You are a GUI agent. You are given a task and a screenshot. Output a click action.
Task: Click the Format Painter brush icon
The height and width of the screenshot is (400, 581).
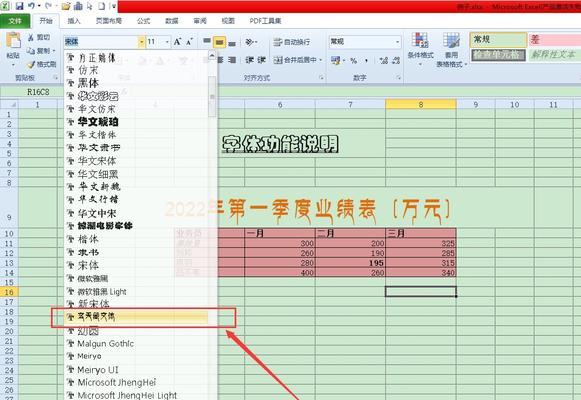[31, 64]
